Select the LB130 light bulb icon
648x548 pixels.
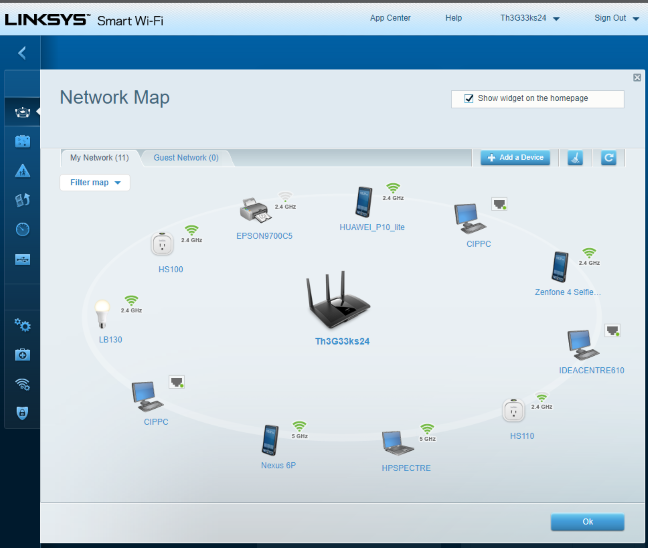click(102, 314)
